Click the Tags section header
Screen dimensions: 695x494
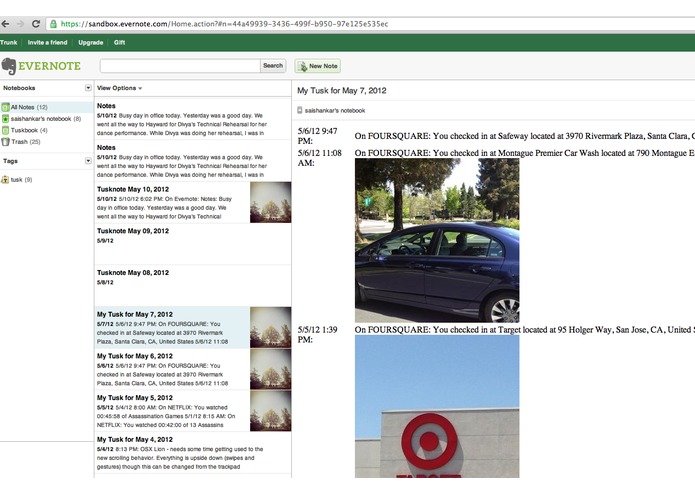10,161
